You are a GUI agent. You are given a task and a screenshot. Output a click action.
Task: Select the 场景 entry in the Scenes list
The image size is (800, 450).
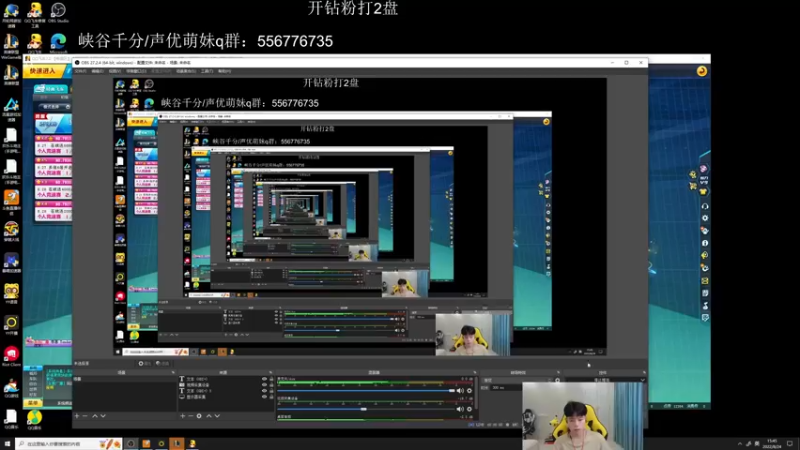point(124,379)
